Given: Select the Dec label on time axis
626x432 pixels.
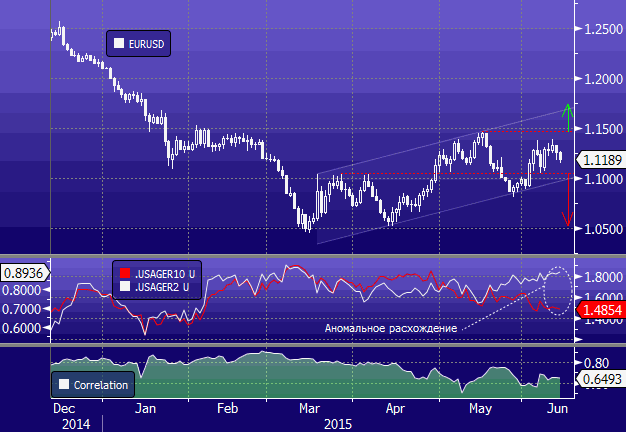Looking at the screenshot, I should point(64,409).
